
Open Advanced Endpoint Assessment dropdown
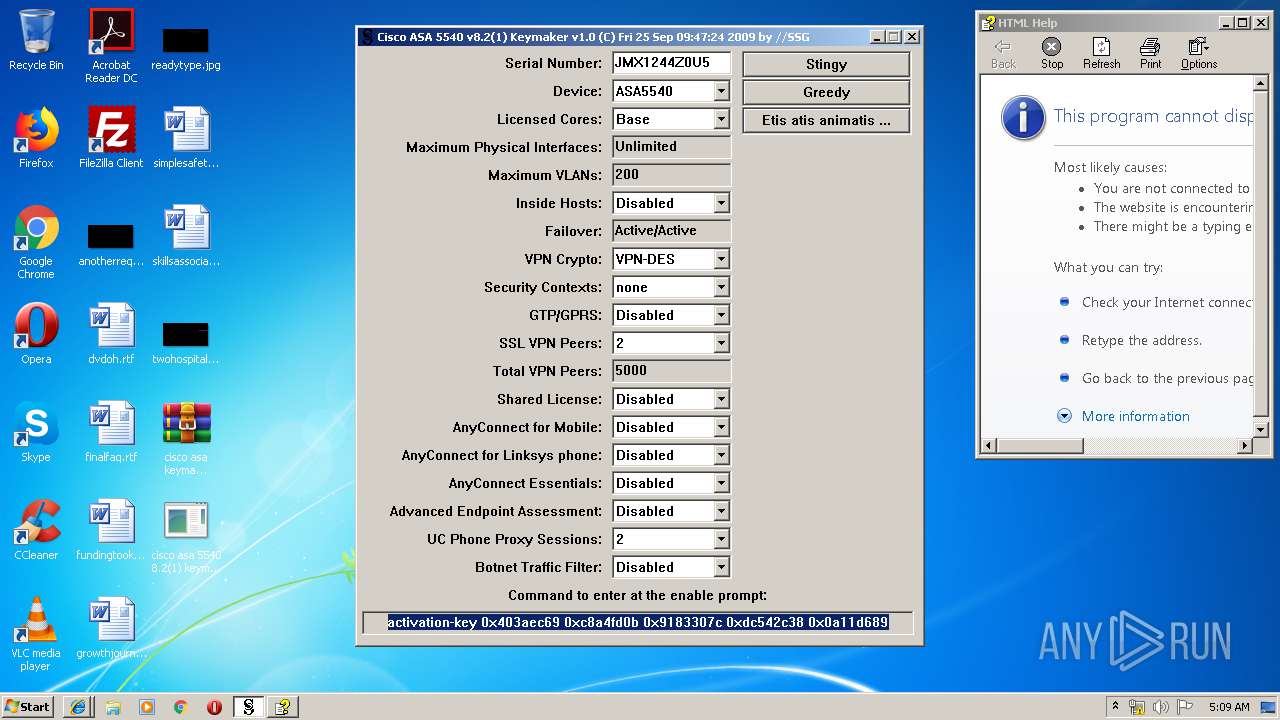pyautogui.click(x=721, y=511)
